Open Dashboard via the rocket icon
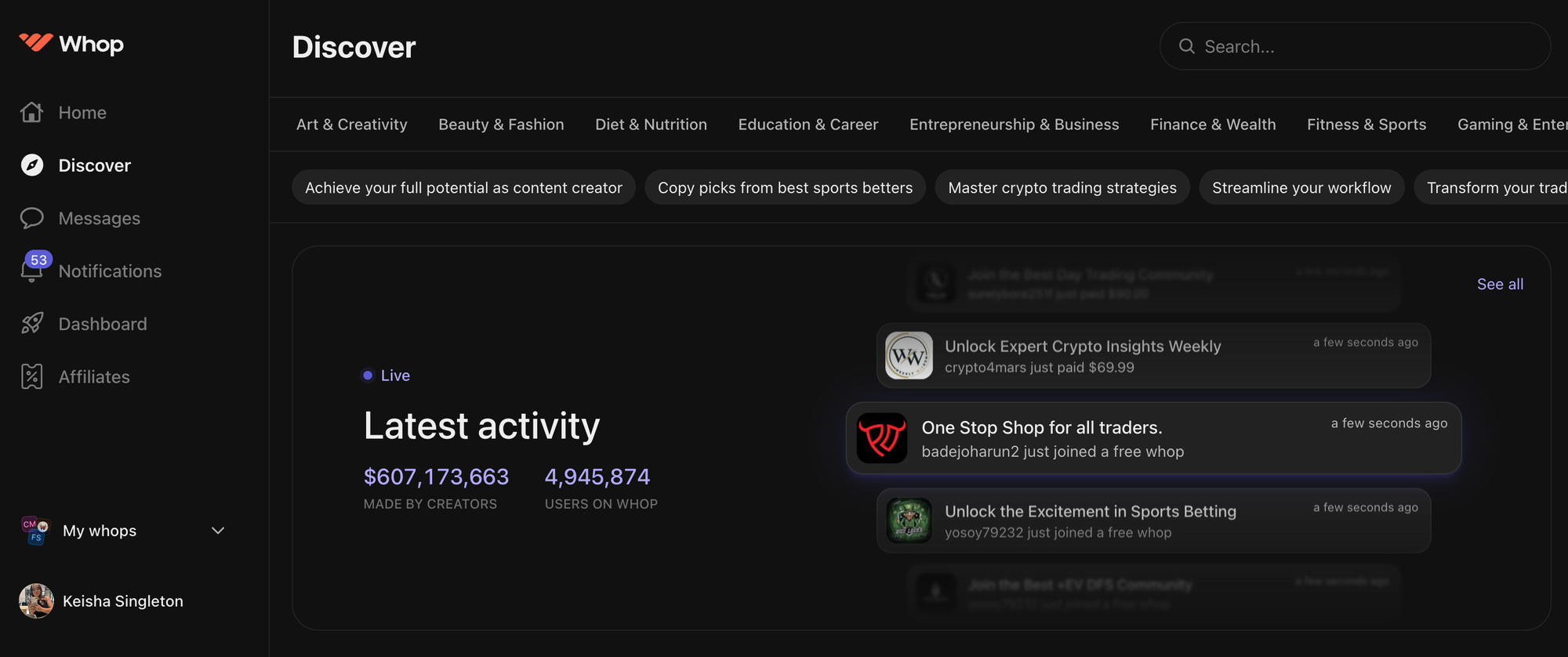 click(x=31, y=324)
